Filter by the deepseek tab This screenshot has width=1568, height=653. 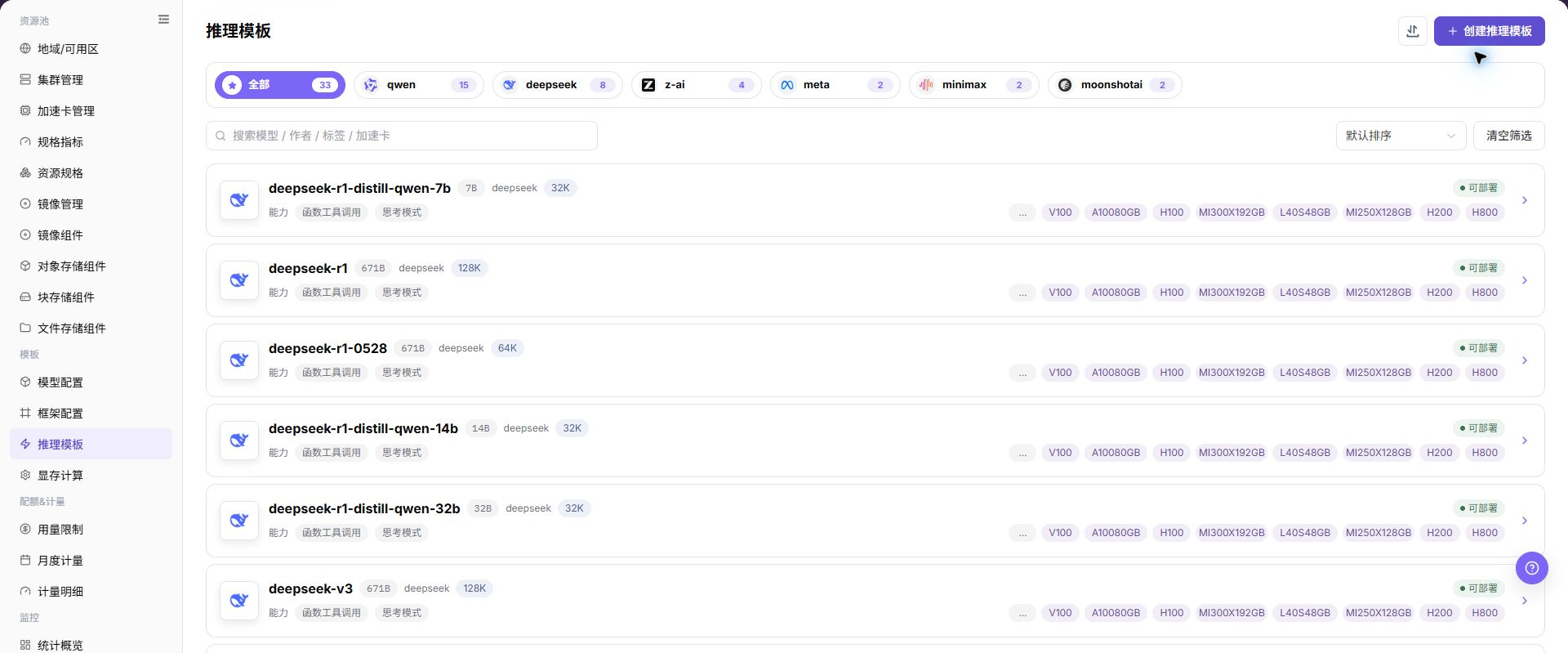coord(558,85)
